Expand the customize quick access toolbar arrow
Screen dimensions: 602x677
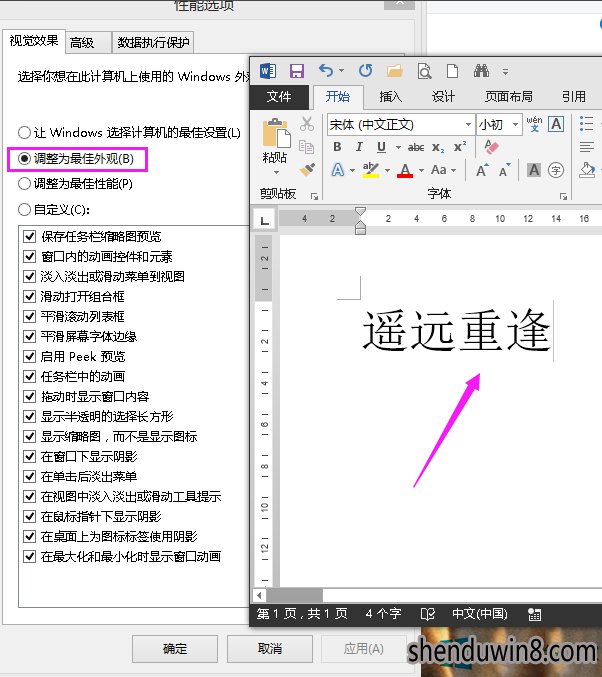point(505,71)
